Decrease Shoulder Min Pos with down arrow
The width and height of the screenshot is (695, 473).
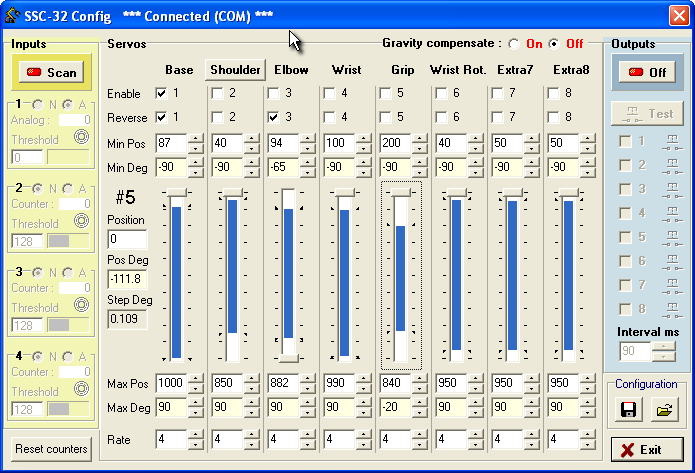click(x=251, y=148)
